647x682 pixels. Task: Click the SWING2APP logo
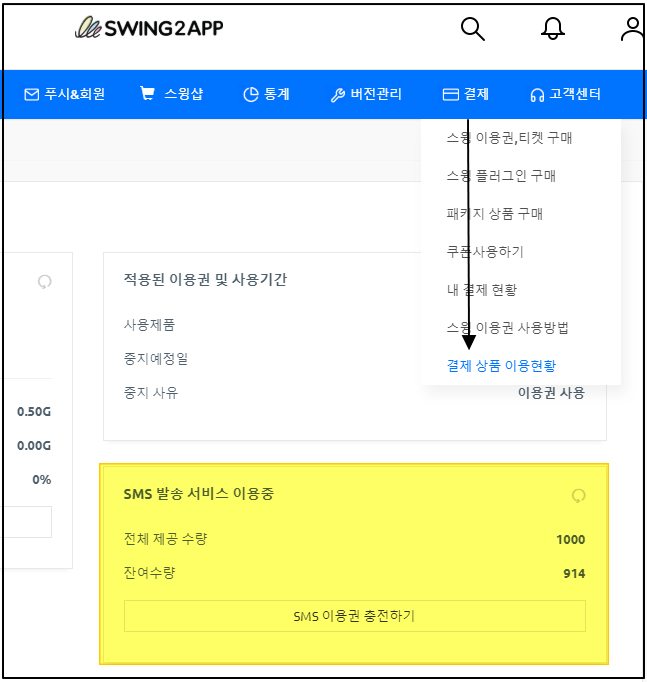tap(149, 28)
